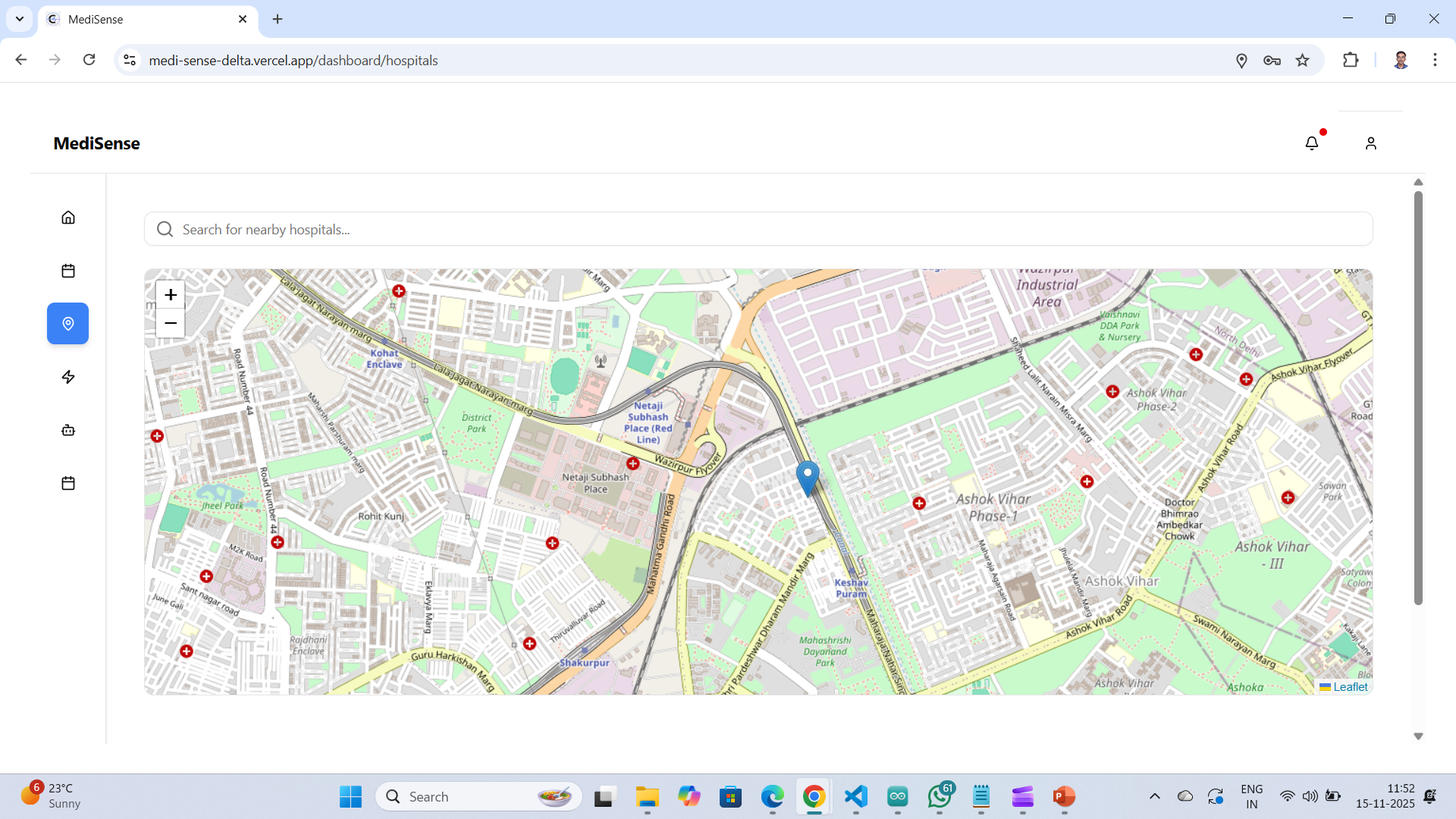Open the Home section in the sidebar
Screen dimensions: 1456x819
pos(67,217)
